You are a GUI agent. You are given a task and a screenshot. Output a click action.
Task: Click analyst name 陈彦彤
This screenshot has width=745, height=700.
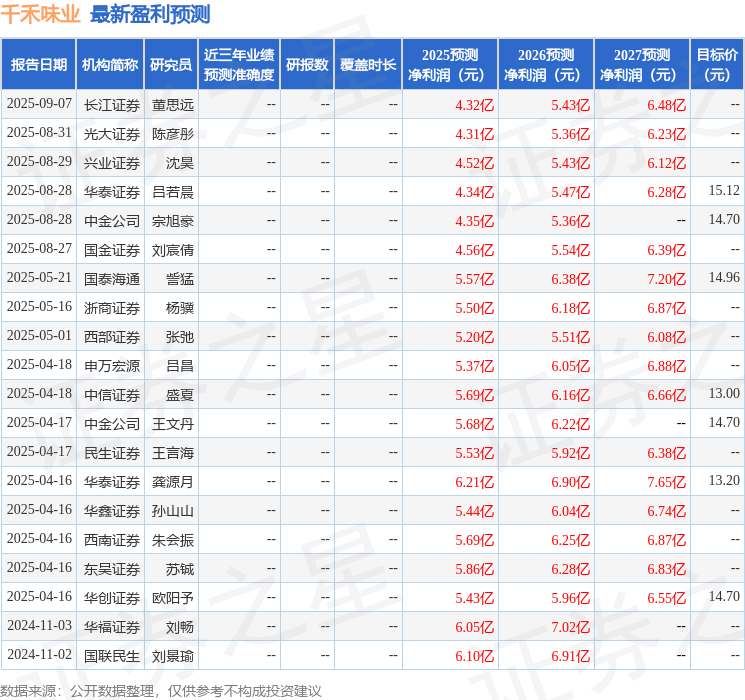coord(173,134)
